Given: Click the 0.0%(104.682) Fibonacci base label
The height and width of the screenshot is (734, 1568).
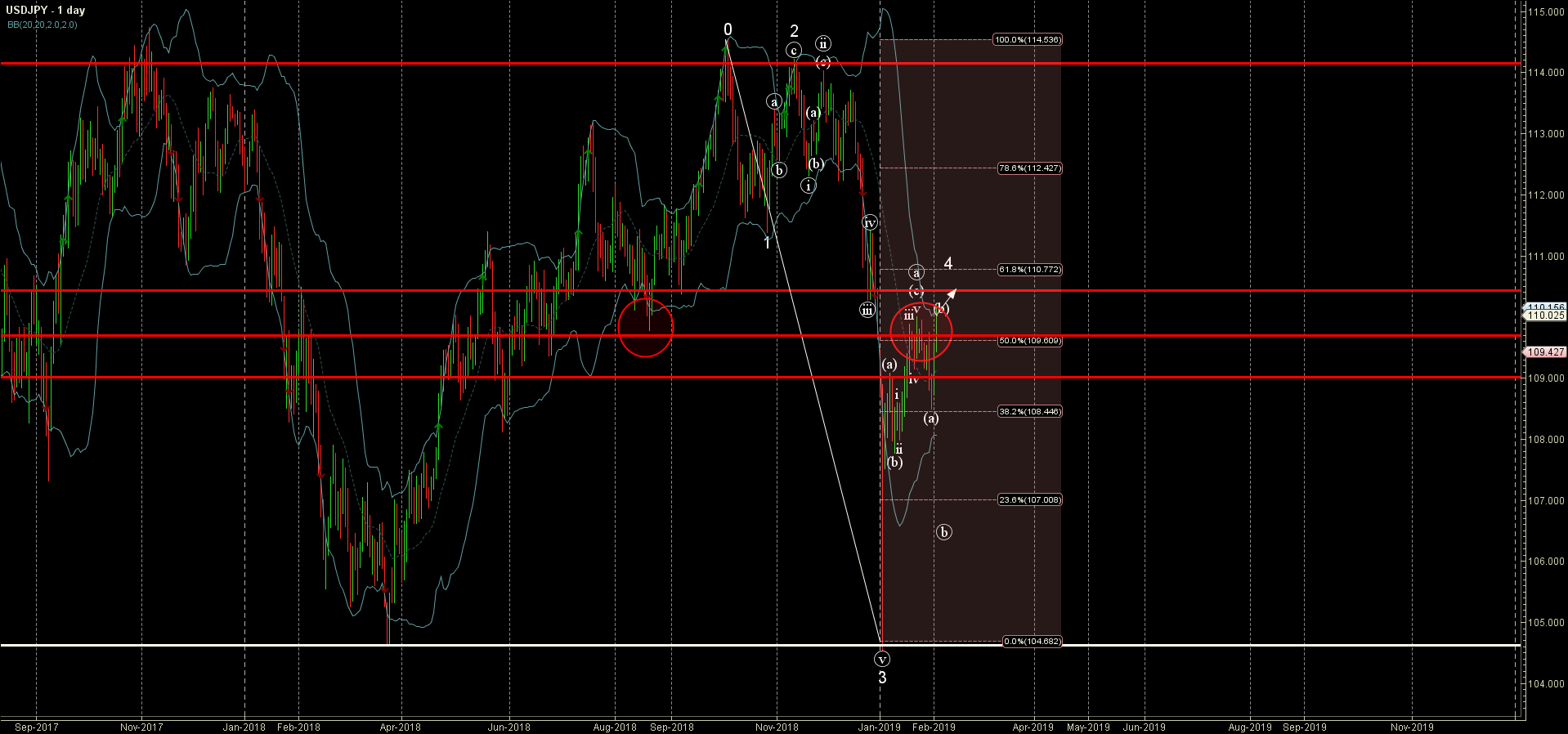Looking at the screenshot, I should [1033, 641].
